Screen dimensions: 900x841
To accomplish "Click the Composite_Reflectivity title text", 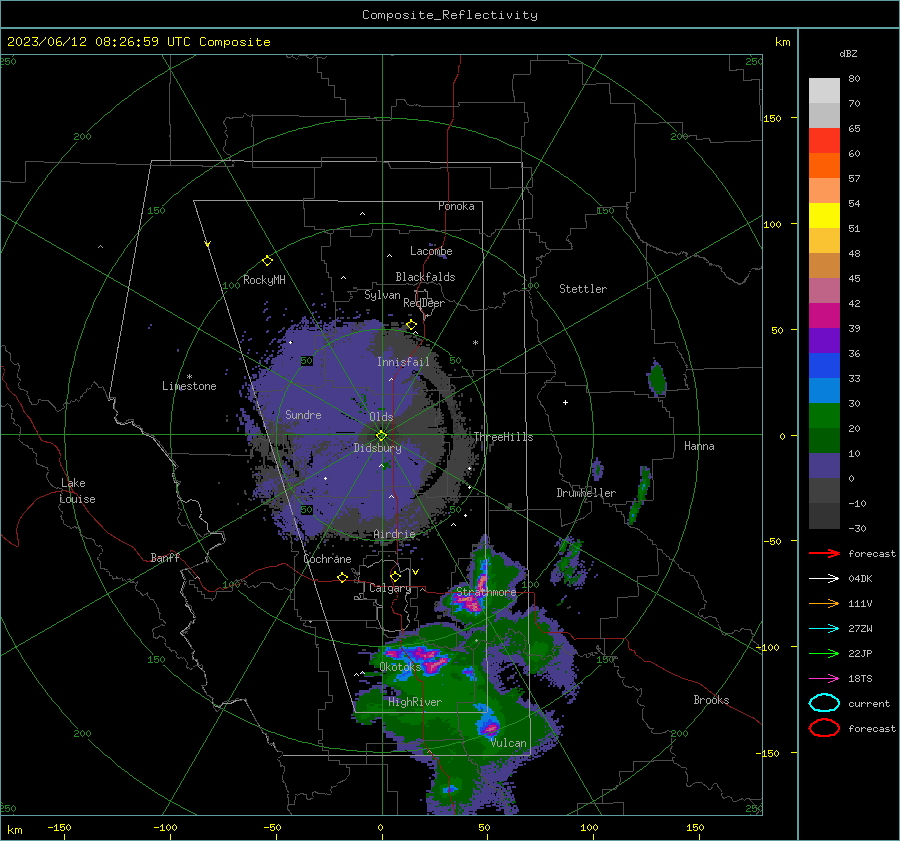I will point(450,15).
